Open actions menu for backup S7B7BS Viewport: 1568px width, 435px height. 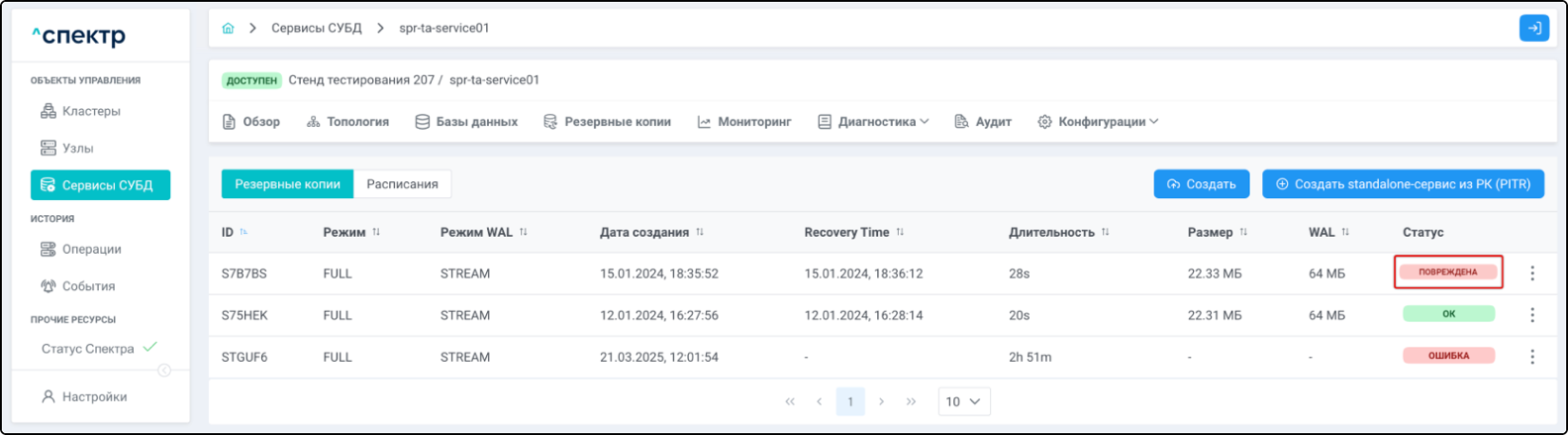point(1531,273)
